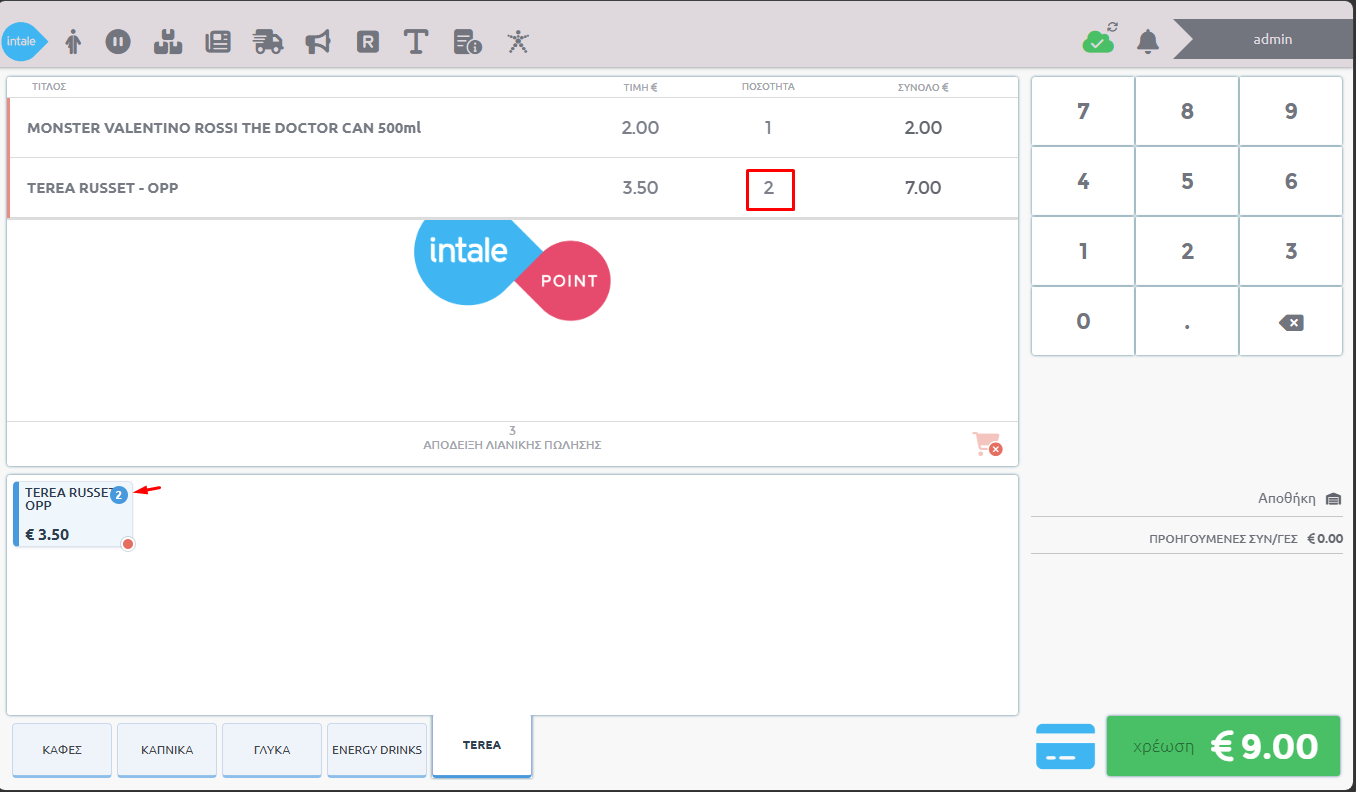Tap keypad digit 6
This screenshot has height=792, width=1356.
pyautogui.click(x=1291, y=182)
